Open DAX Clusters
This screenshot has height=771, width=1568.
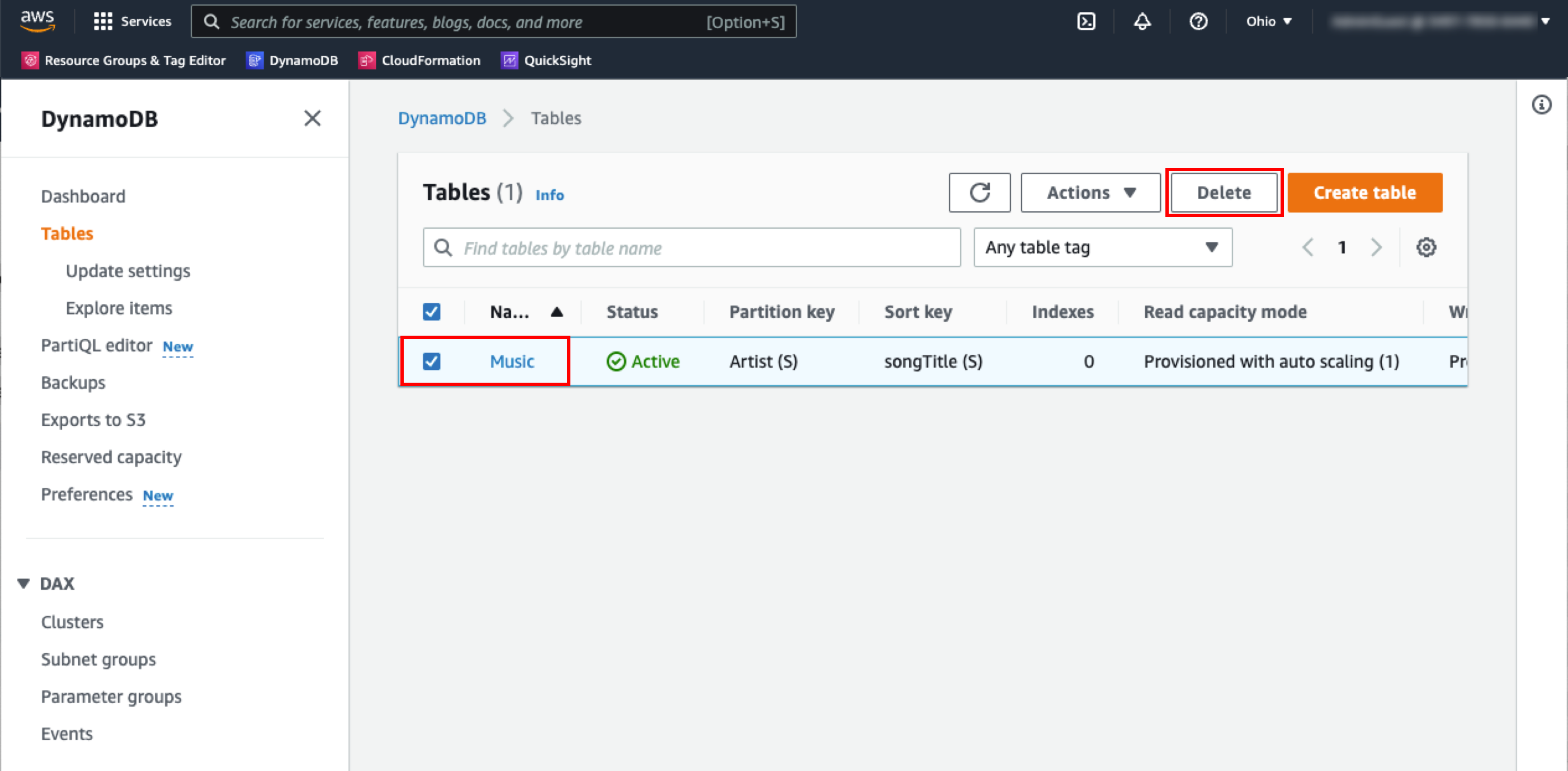click(73, 622)
